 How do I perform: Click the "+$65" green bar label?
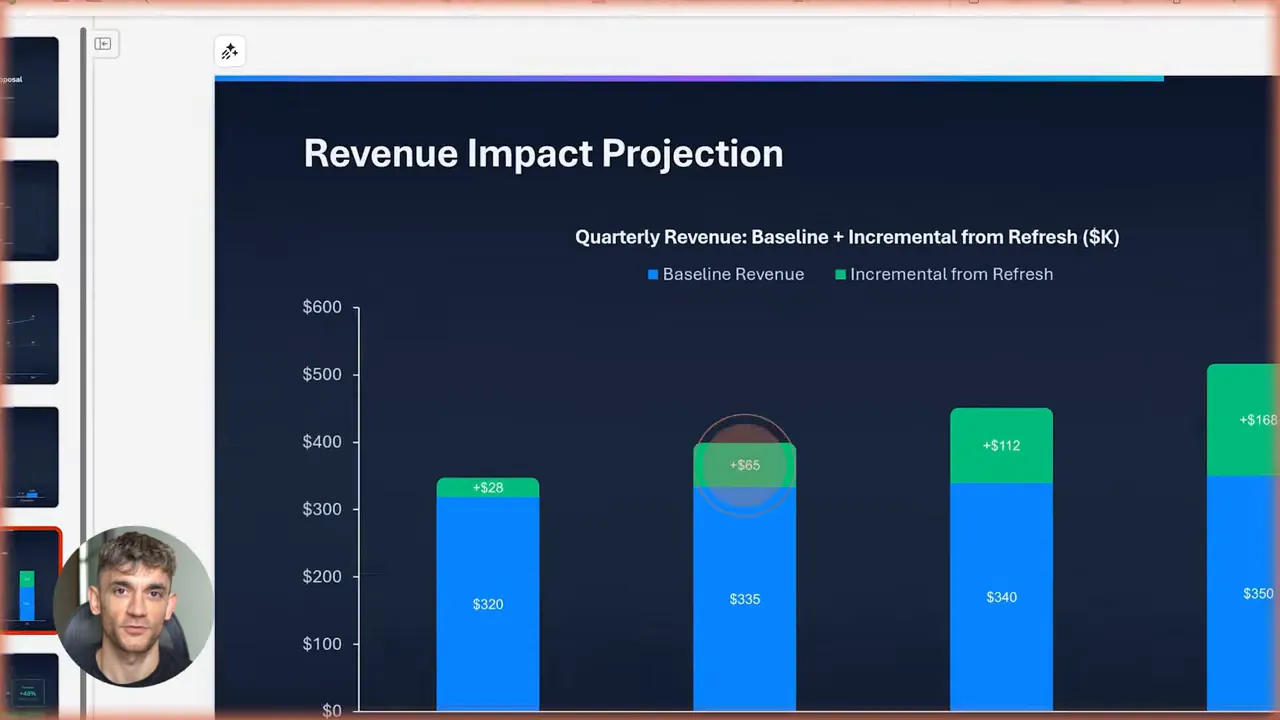click(x=745, y=465)
